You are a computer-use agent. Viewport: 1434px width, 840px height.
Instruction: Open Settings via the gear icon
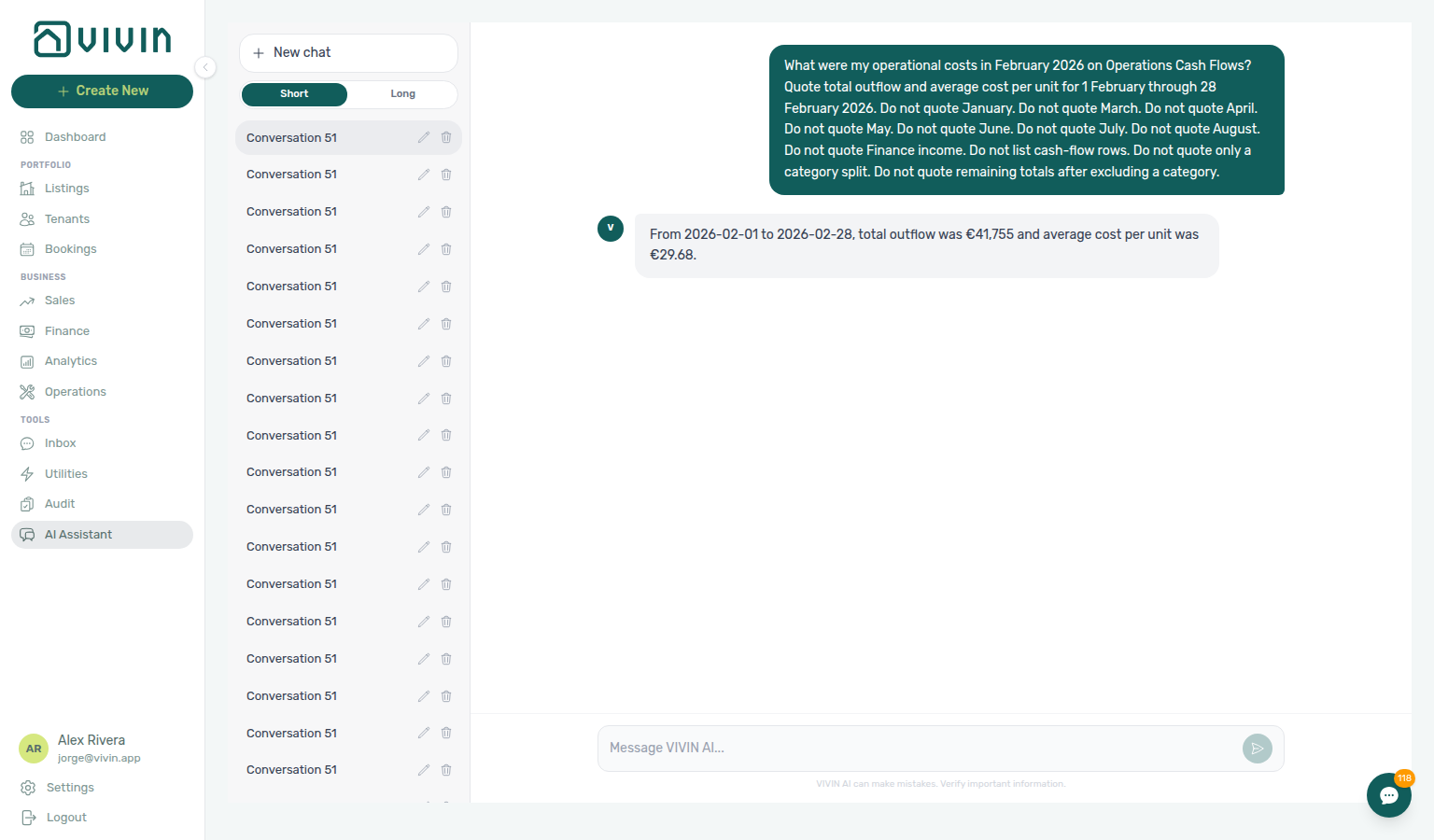click(x=28, y=788)
